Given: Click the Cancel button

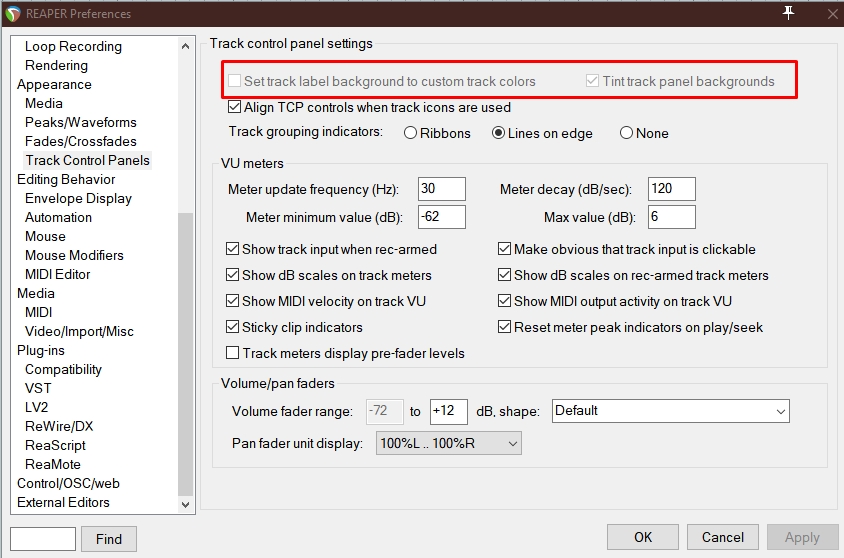Looking at the screenshot, I should coord(722,537).
